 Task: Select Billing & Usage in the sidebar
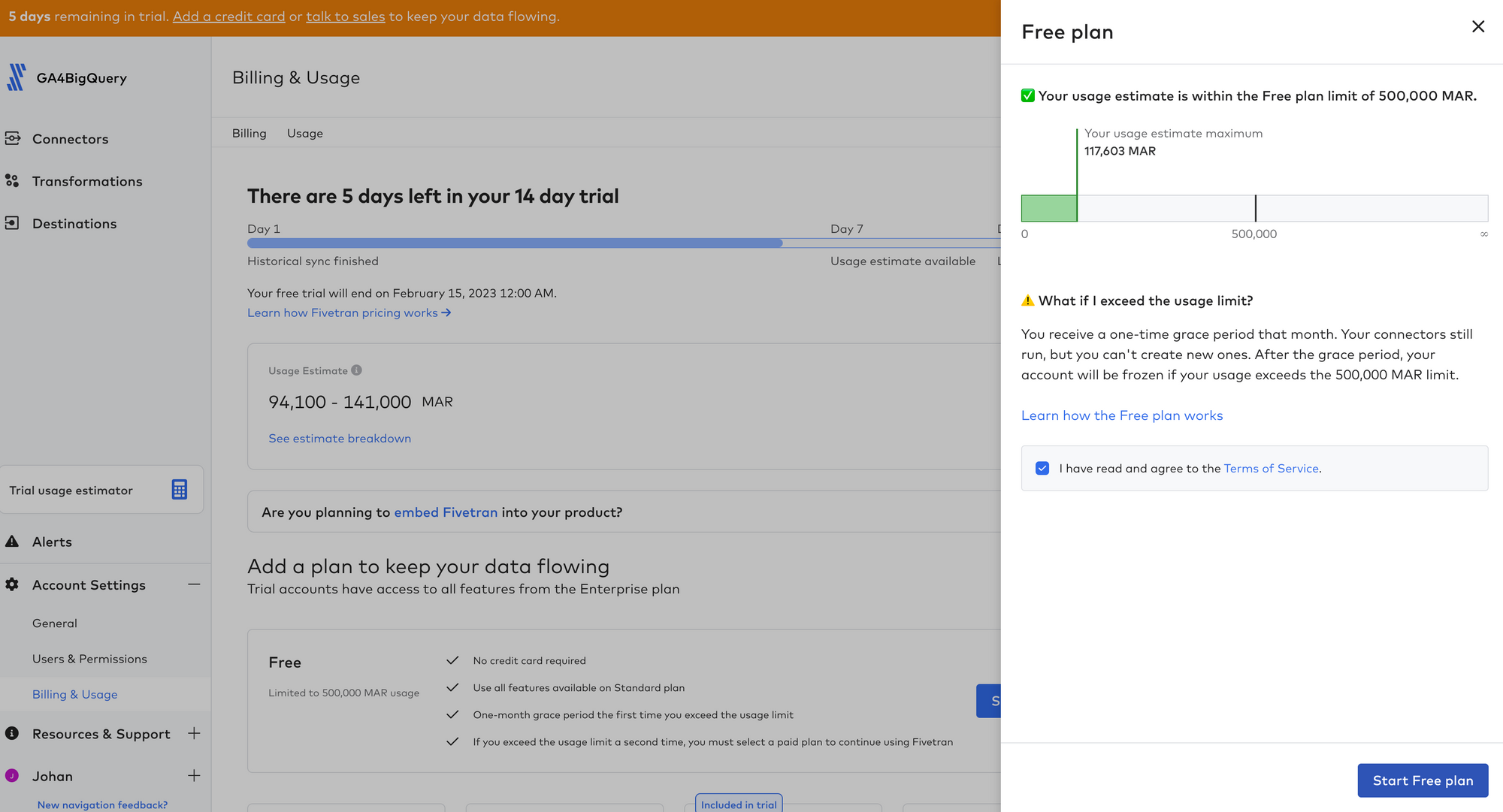(75, 694)
